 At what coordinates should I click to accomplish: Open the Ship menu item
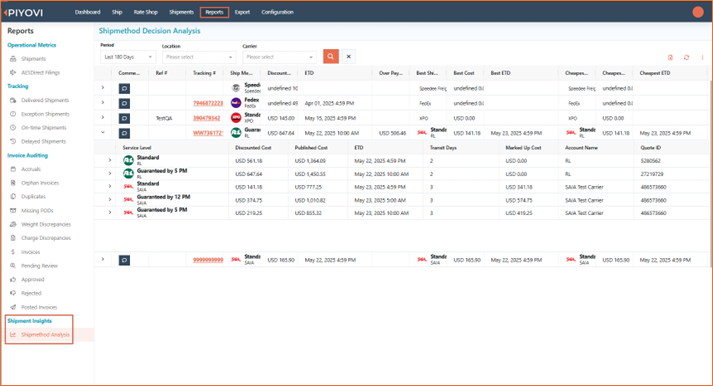[x=117, y=12]
